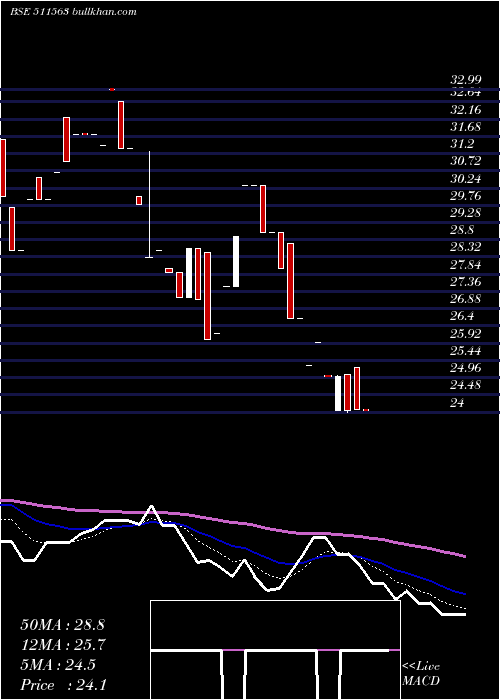Click the Price : 24.1 readout
This screenshot has height=700, width=500.
coord(63,684)
